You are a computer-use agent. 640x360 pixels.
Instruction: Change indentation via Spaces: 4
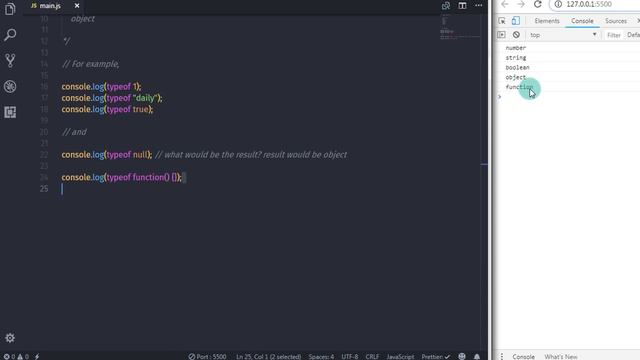(x=321, y=356)
